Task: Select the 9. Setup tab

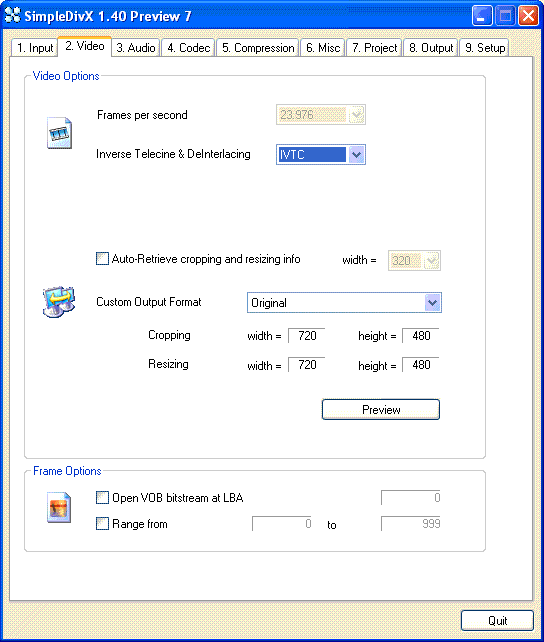Action: (x=485, y=48)
